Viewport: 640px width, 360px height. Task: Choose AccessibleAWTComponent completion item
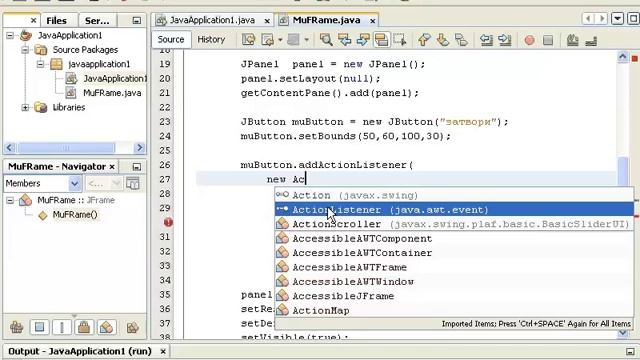[x=454, y=238]
